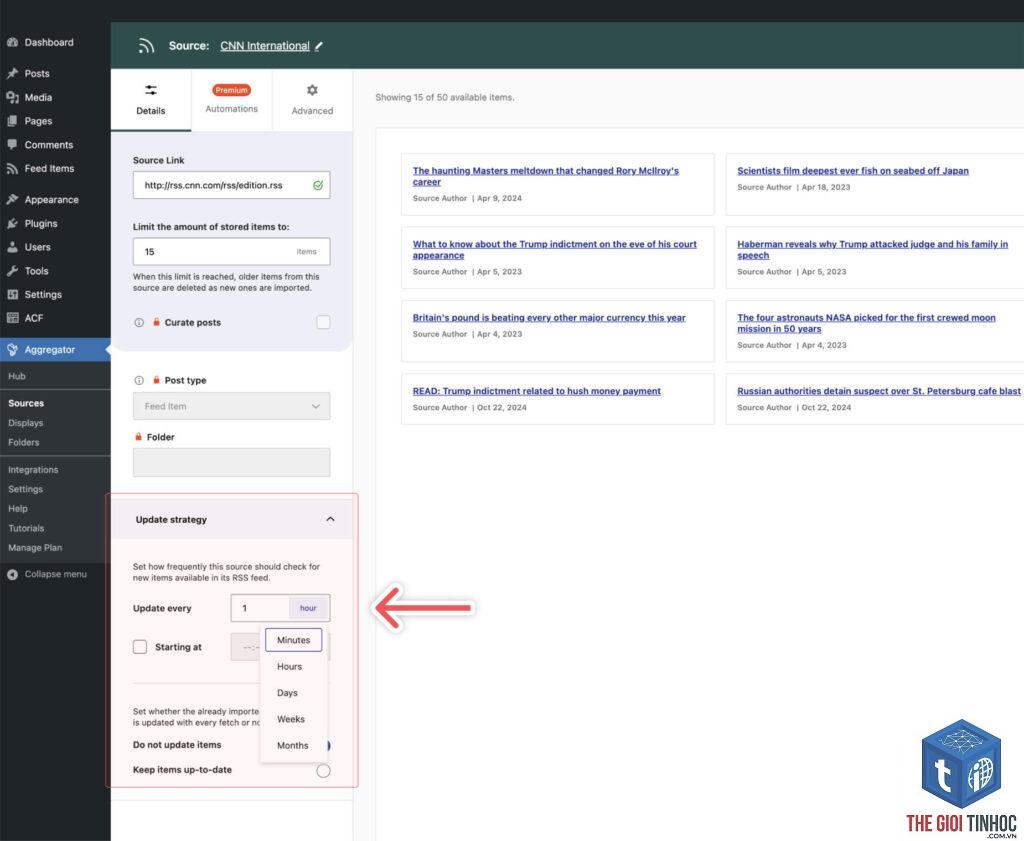Image resolution: width=1024 pixels, height=841 pixels.
Task: Open the Post type Feed Item dropdown
Action: 231,406
